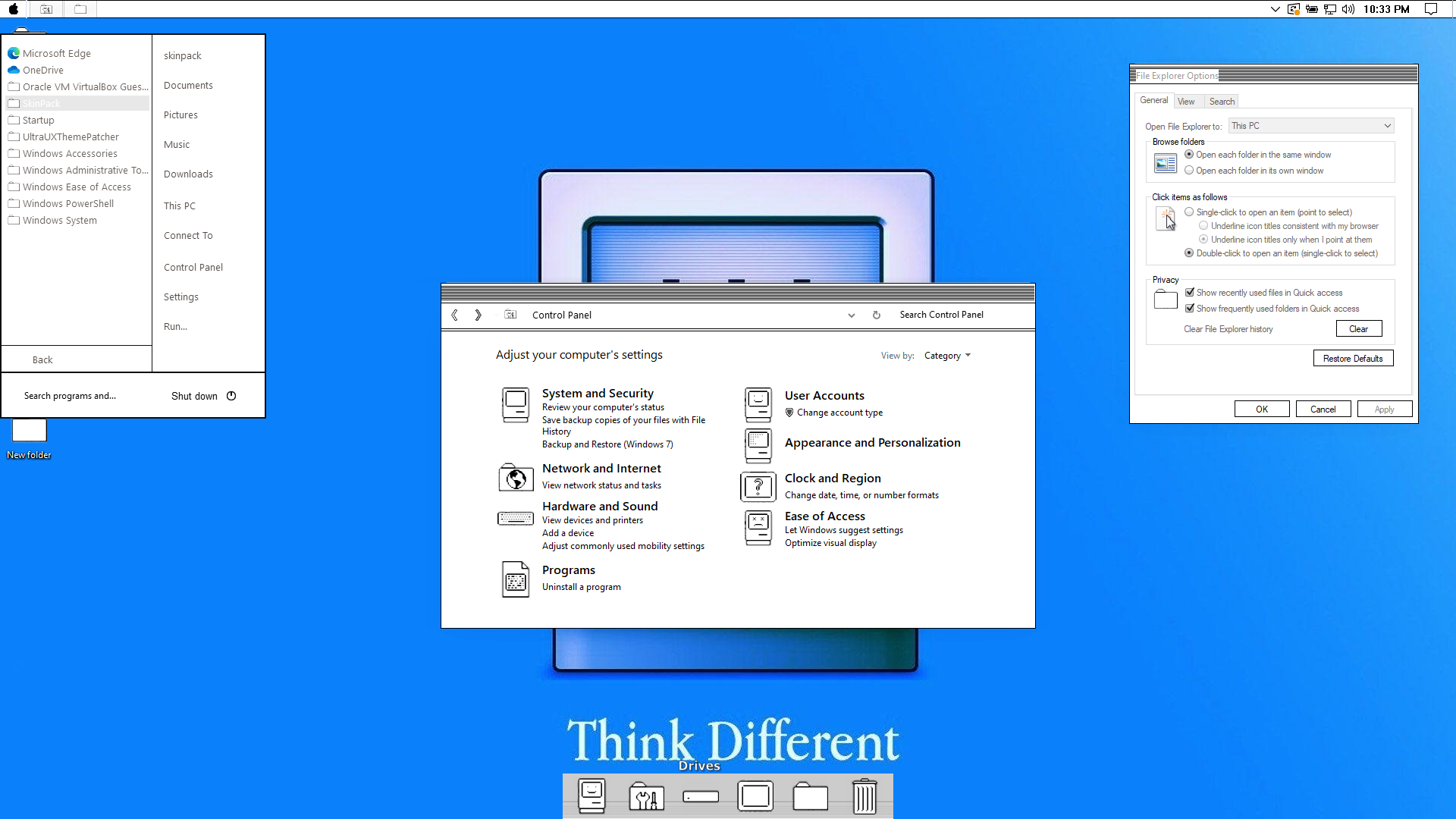Expand the Control Panel address bar dropdown arrow
The image size is (1456, 819).
point(852,315)
